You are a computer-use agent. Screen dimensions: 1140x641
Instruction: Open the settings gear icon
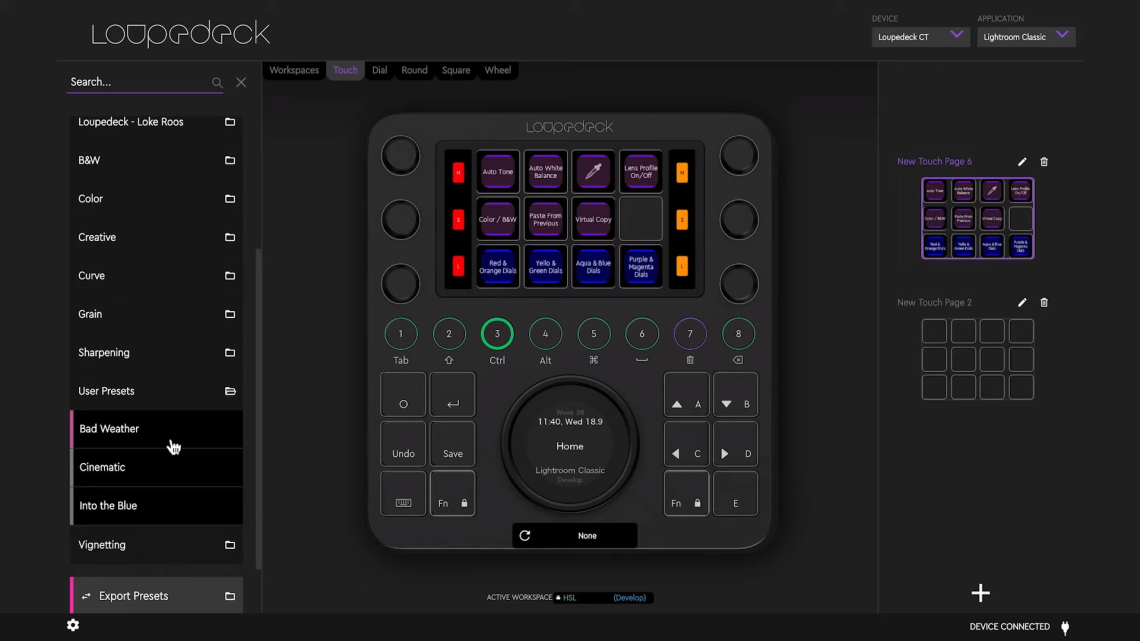coord(73,625)
